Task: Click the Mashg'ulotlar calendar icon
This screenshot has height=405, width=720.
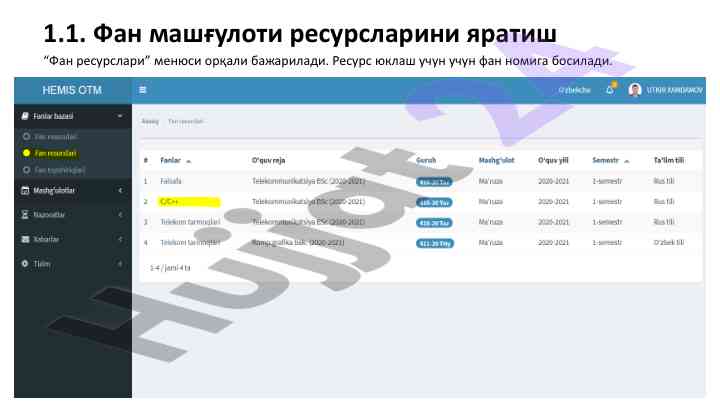Action: [25, 190]
